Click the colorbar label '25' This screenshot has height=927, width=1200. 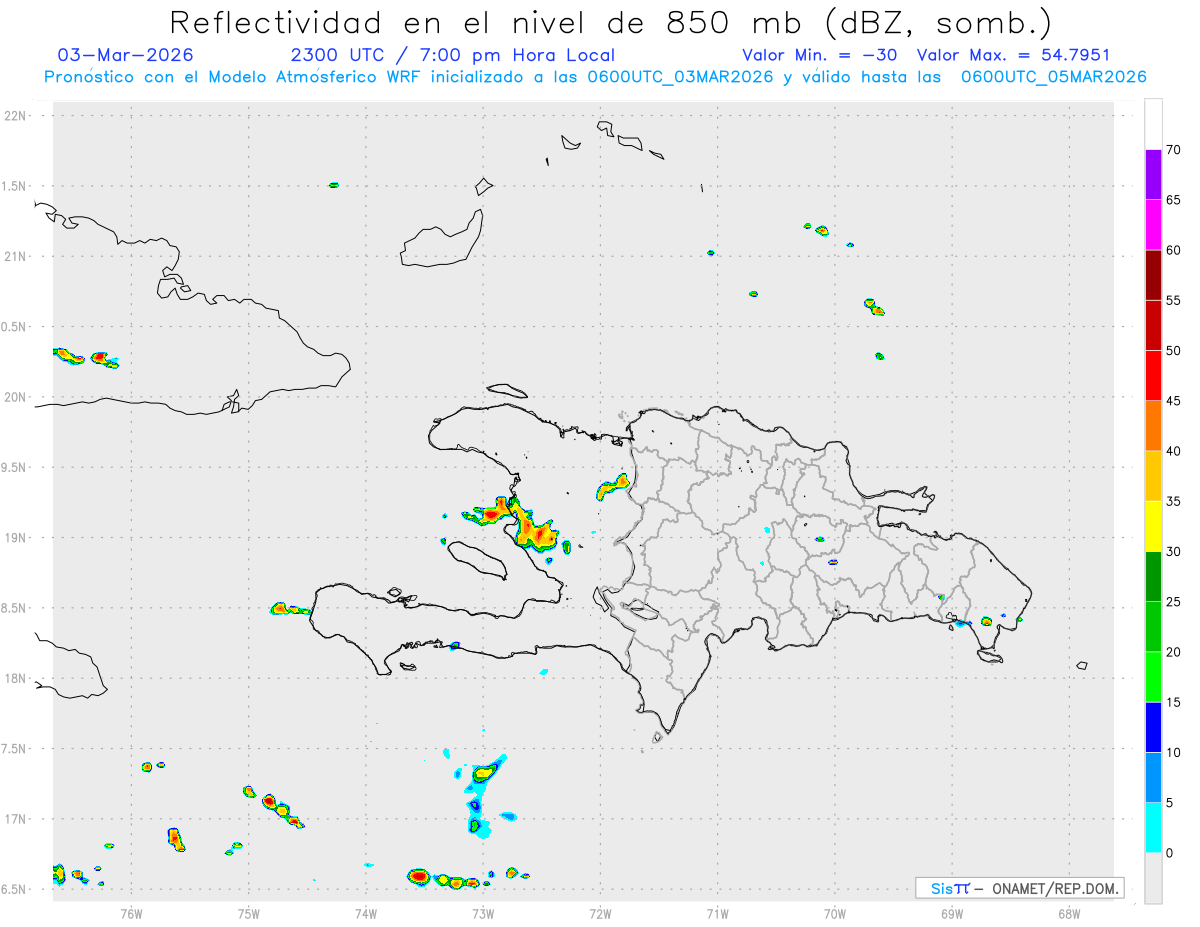(x=1173, y=602)
